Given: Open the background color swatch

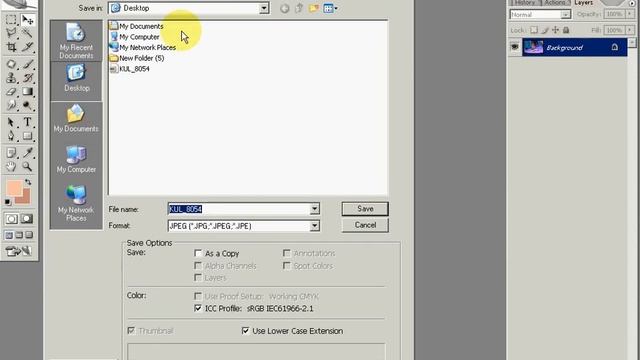Looking at the screenshot, I should [x=26, y=198].
